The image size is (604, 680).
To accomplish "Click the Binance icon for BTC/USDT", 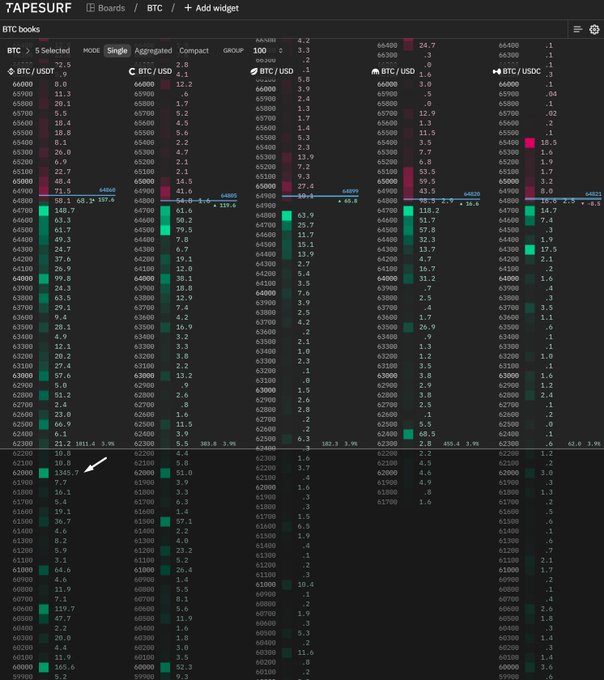I will click(11, 71).
